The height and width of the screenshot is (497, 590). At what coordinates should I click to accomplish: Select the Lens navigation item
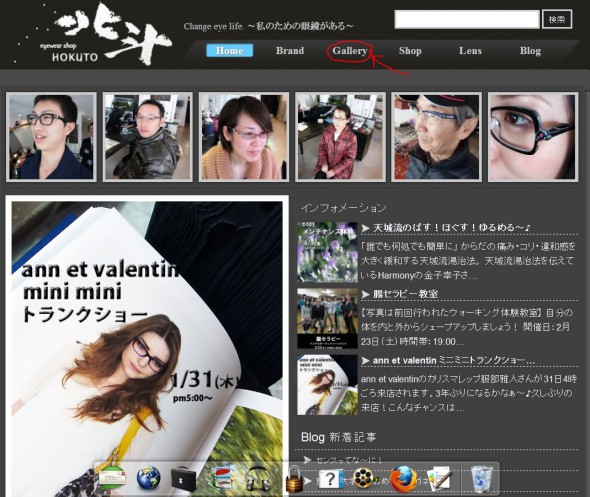[x=470, y=51]
